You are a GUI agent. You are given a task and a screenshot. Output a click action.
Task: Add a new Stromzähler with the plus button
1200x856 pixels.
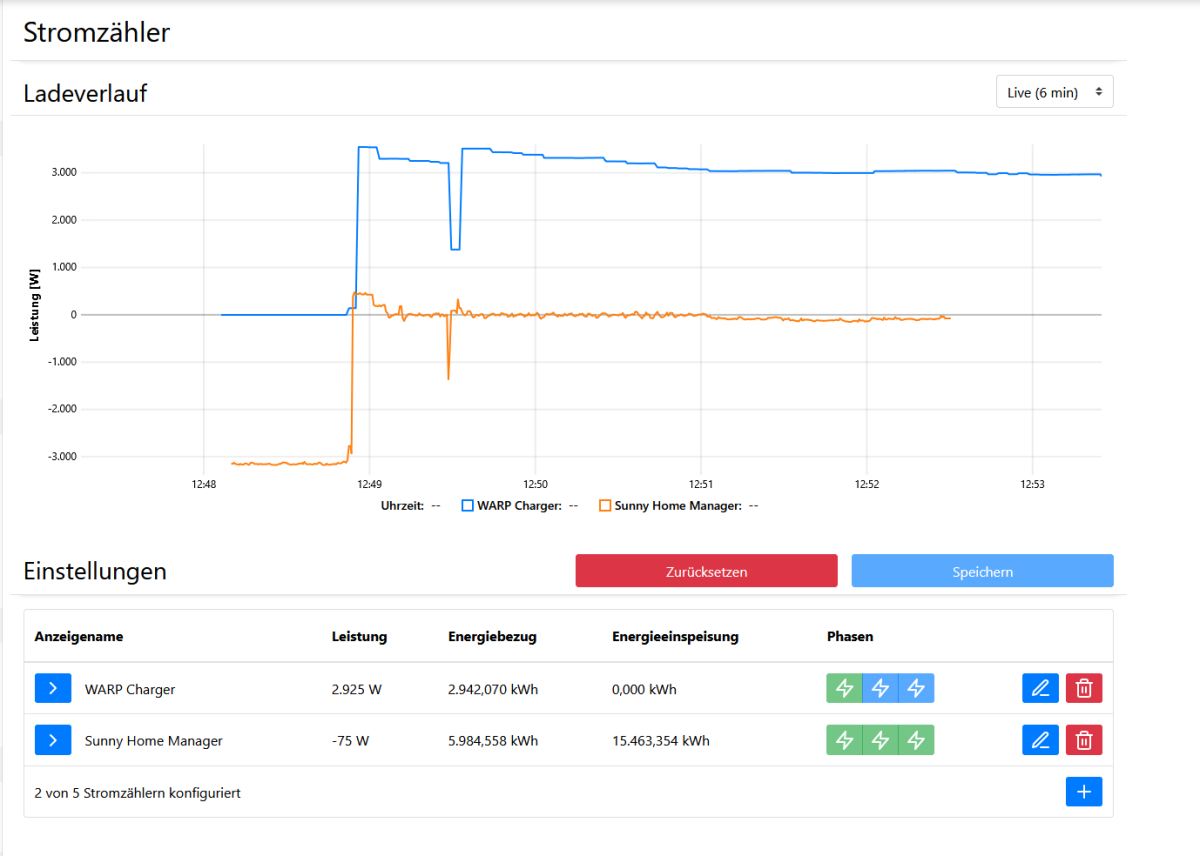coord(1084,792)
